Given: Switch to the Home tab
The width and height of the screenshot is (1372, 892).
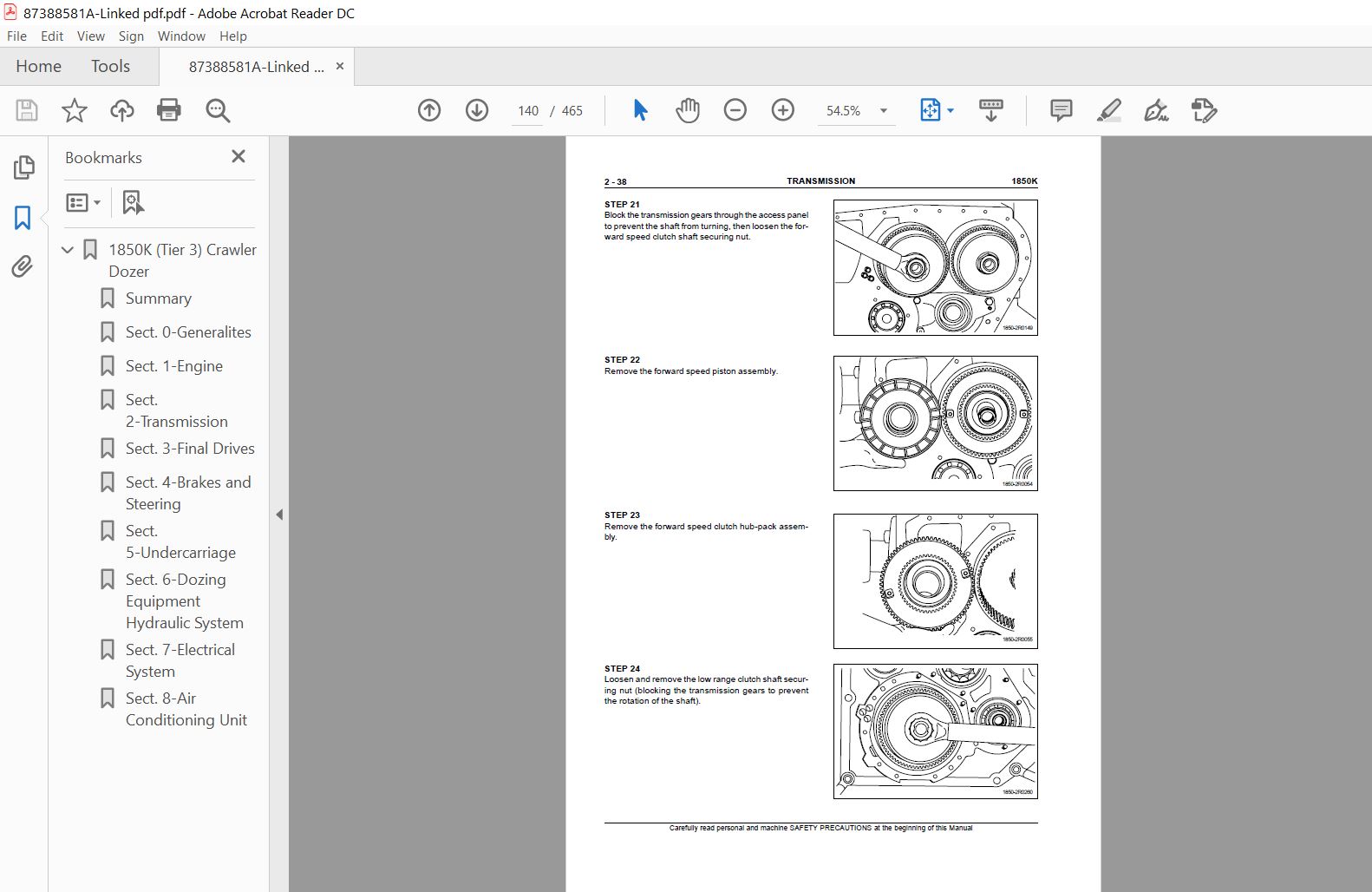Looking at the screenshot, I should click(38, 66).
